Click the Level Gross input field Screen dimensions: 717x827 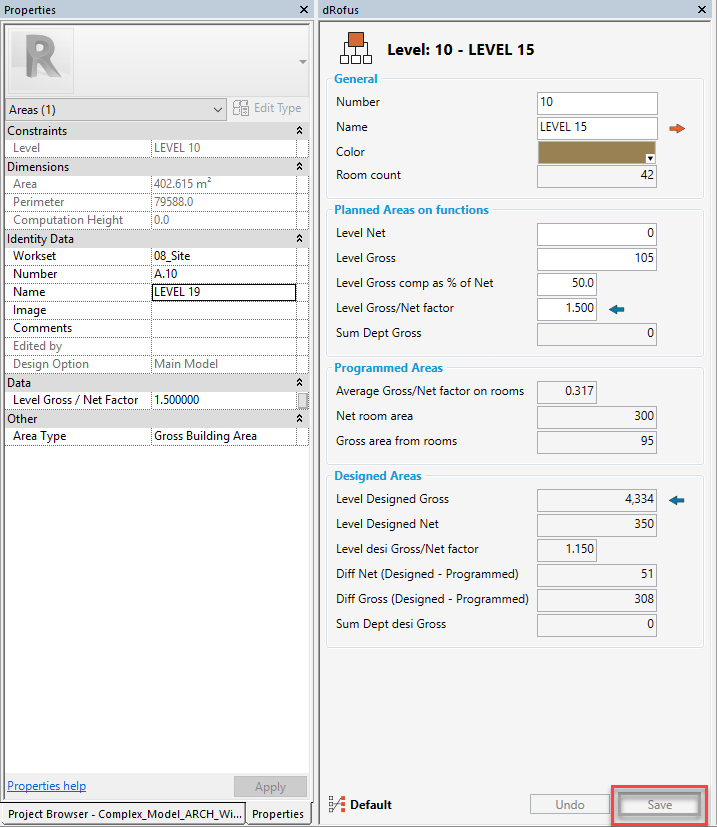point(597,259)
